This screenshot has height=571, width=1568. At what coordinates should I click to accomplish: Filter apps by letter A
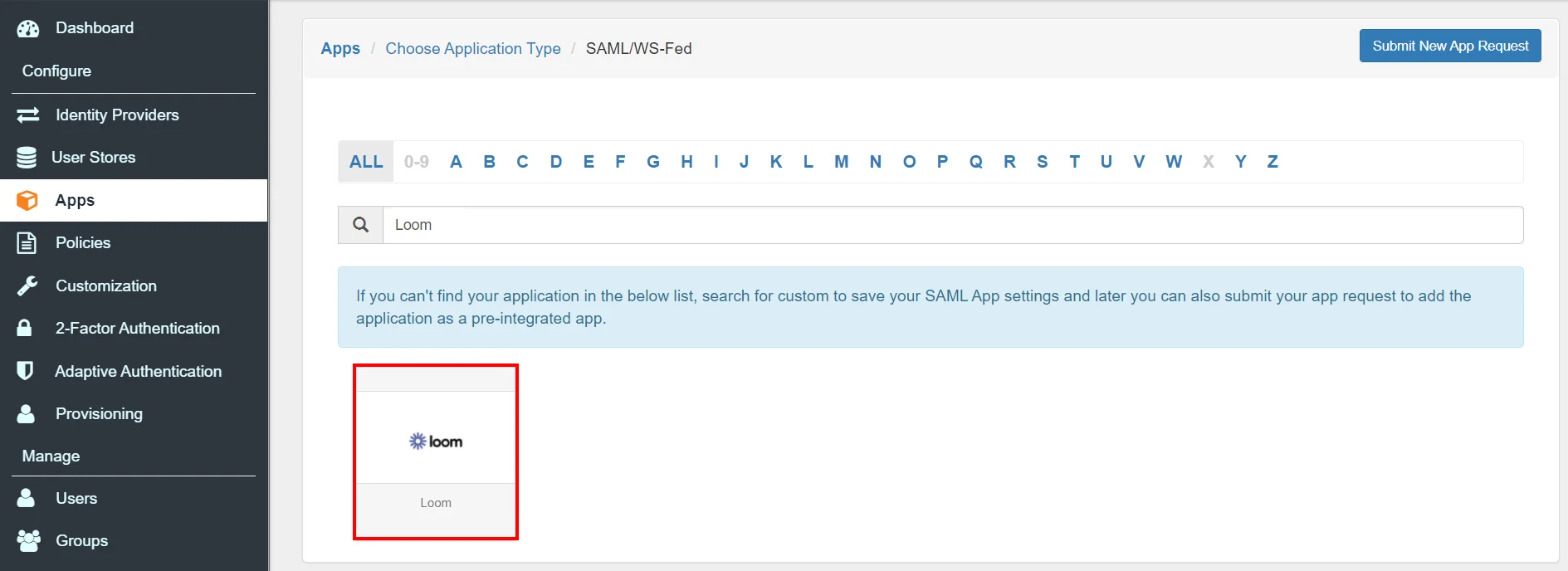(456, 162)
